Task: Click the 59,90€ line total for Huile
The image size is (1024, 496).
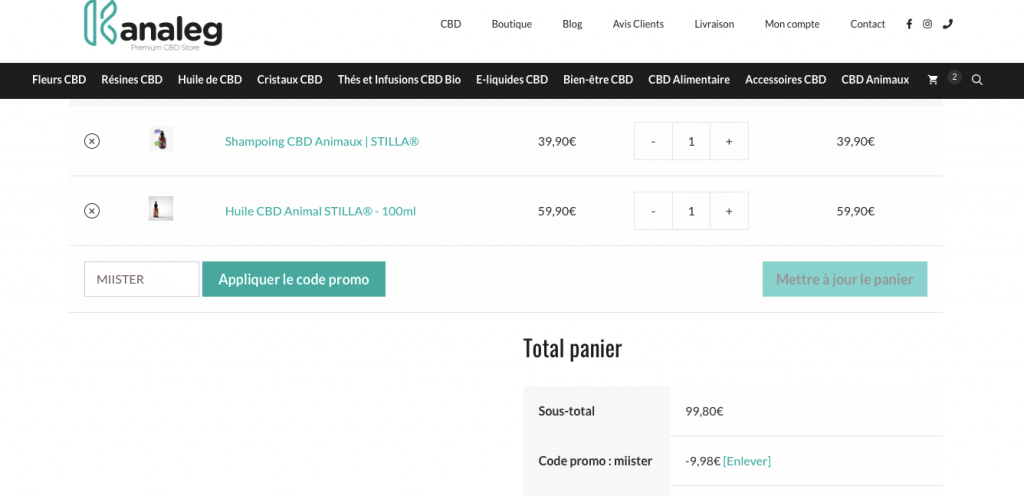Action: [x=856, y=211]
